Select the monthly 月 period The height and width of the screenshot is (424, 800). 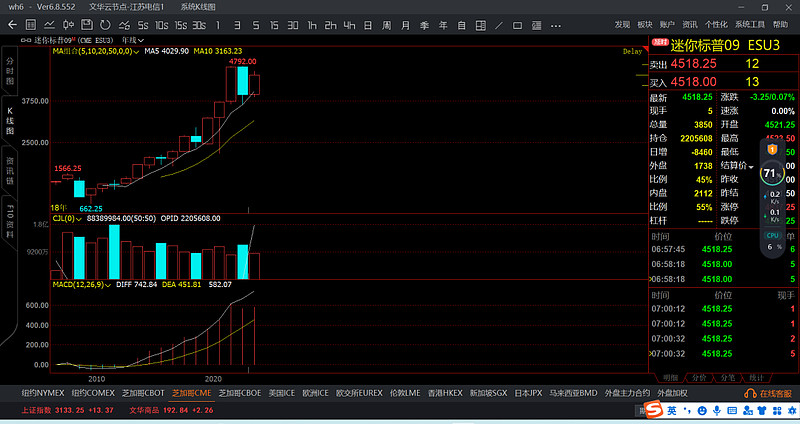(406, 25)
